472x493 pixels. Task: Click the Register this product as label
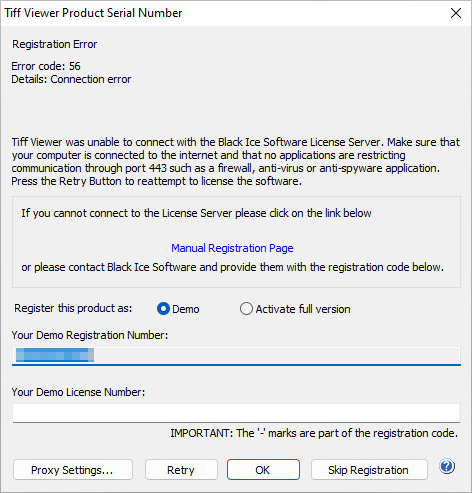[x=73, y=308]
